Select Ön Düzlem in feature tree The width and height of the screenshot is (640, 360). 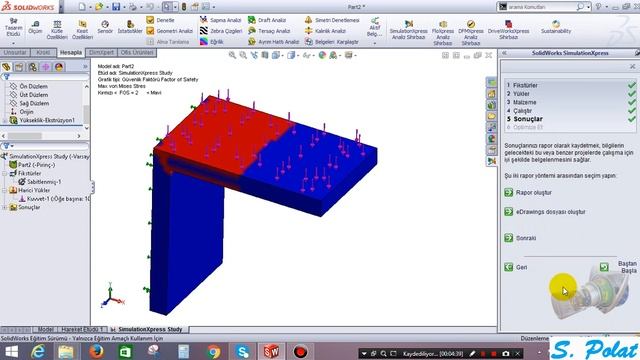[33, 86]
